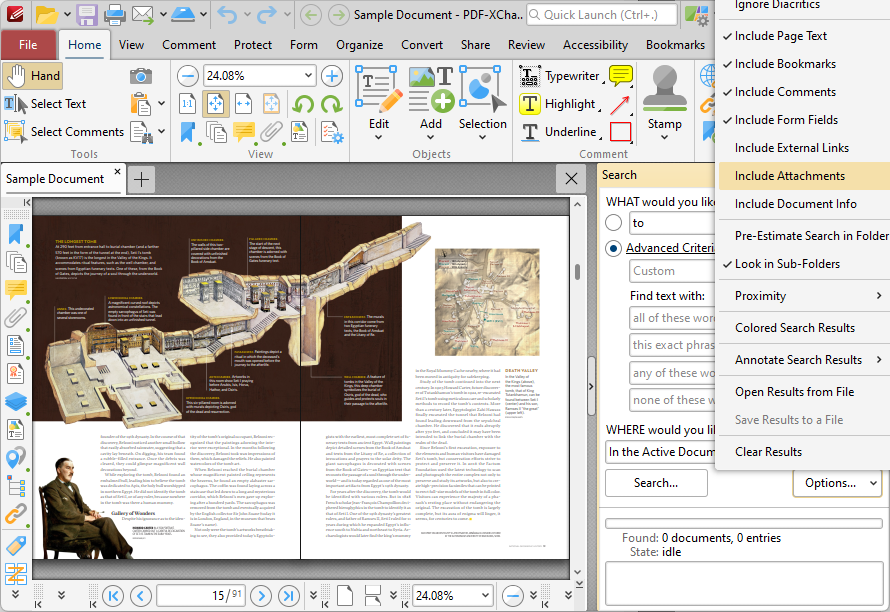The image size is (890, 612).
Task: Select the Actual Size 1:1 icon
Action: (x=187, y=104)
